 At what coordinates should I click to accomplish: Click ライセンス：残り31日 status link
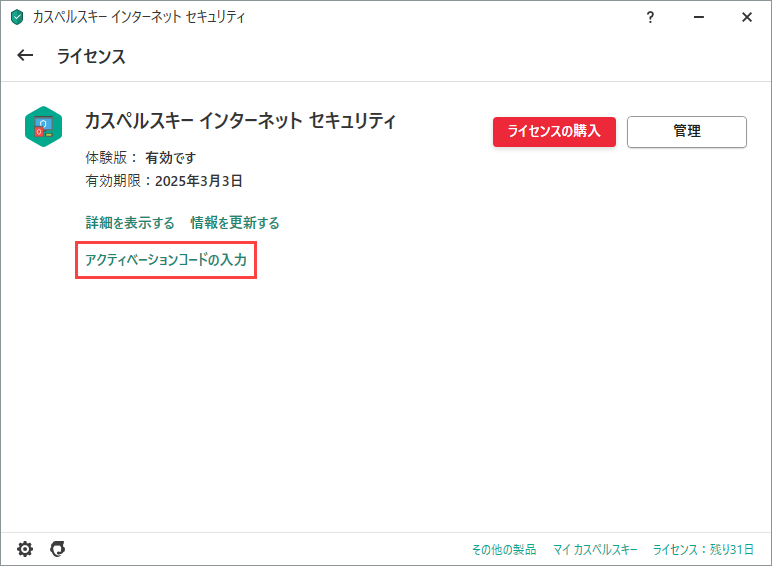703,549
